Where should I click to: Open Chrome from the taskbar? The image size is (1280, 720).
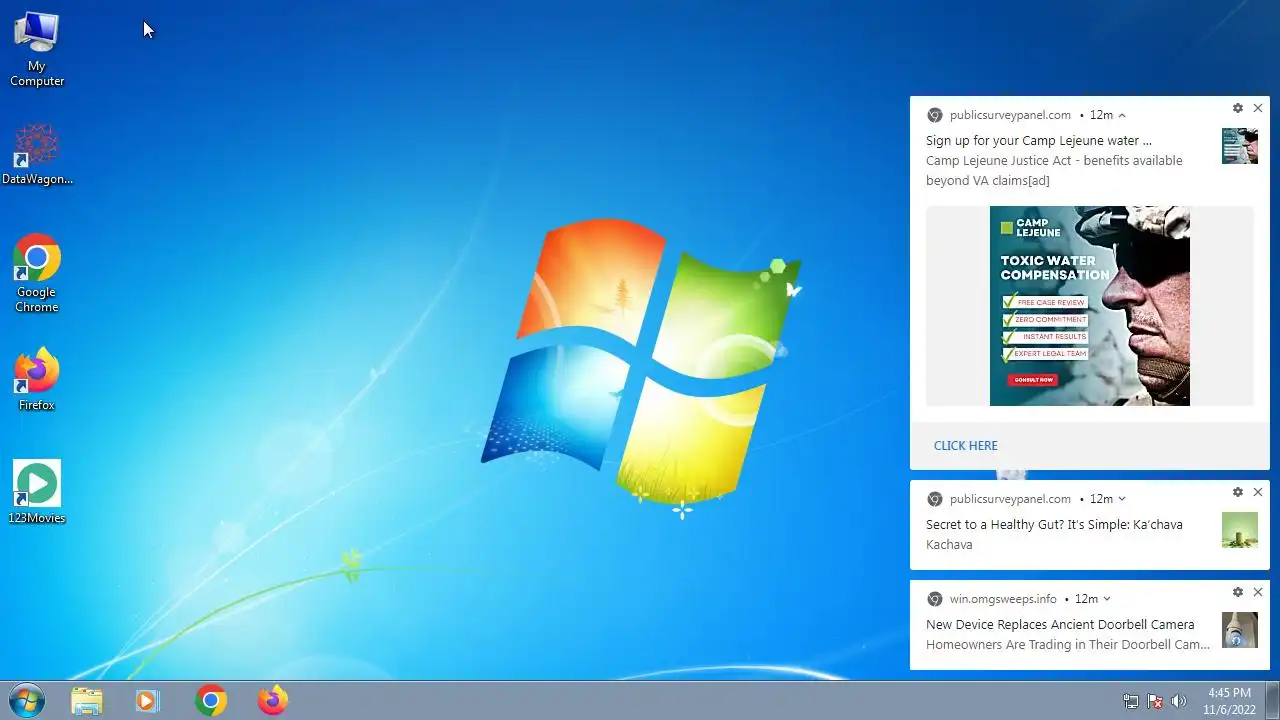211,701
